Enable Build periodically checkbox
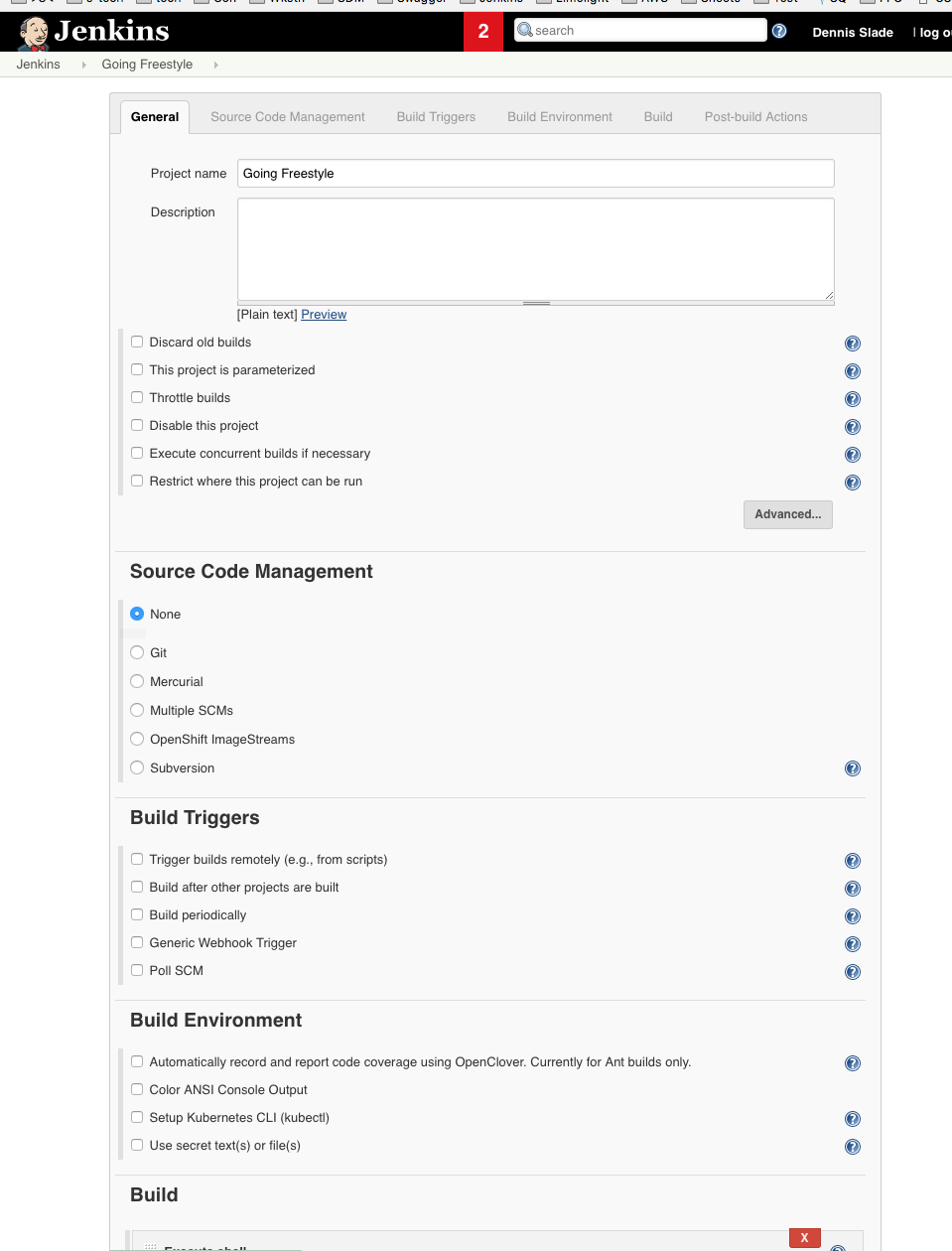 pos(137,914)
